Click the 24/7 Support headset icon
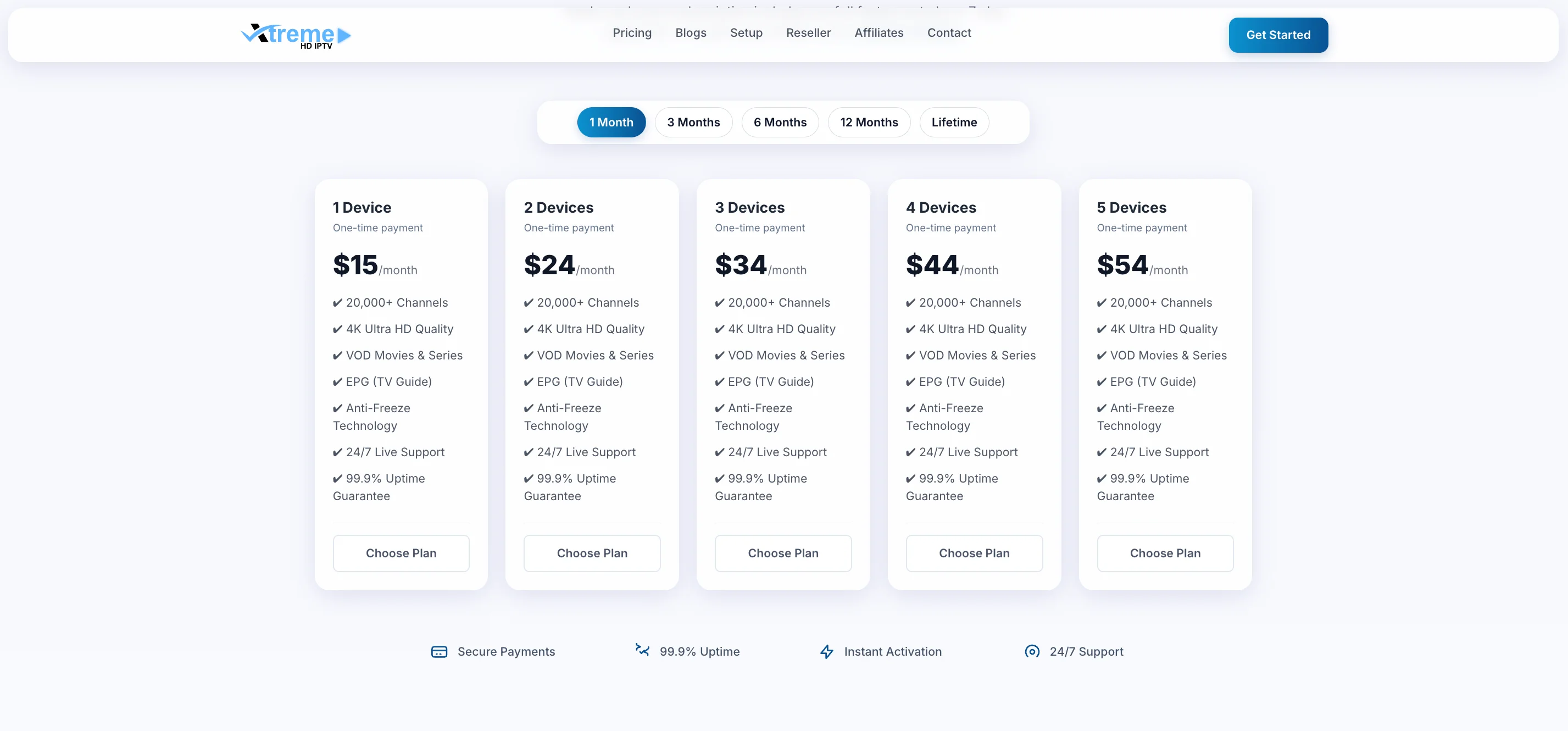Viewport: 1568px width, 731px height. point(1032,652)
